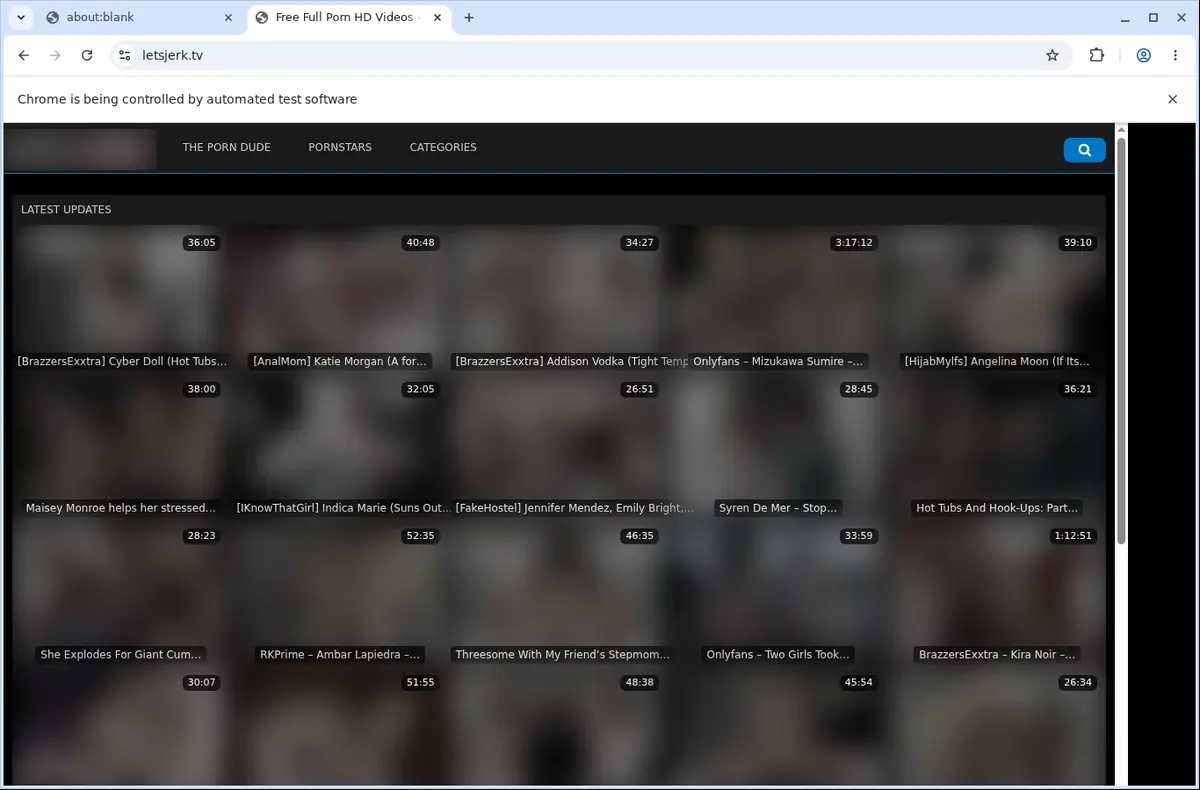Viewport: 1200px width, 790px height.
Task: Bookmark this page with the star icon
Action: point(1052,56)
